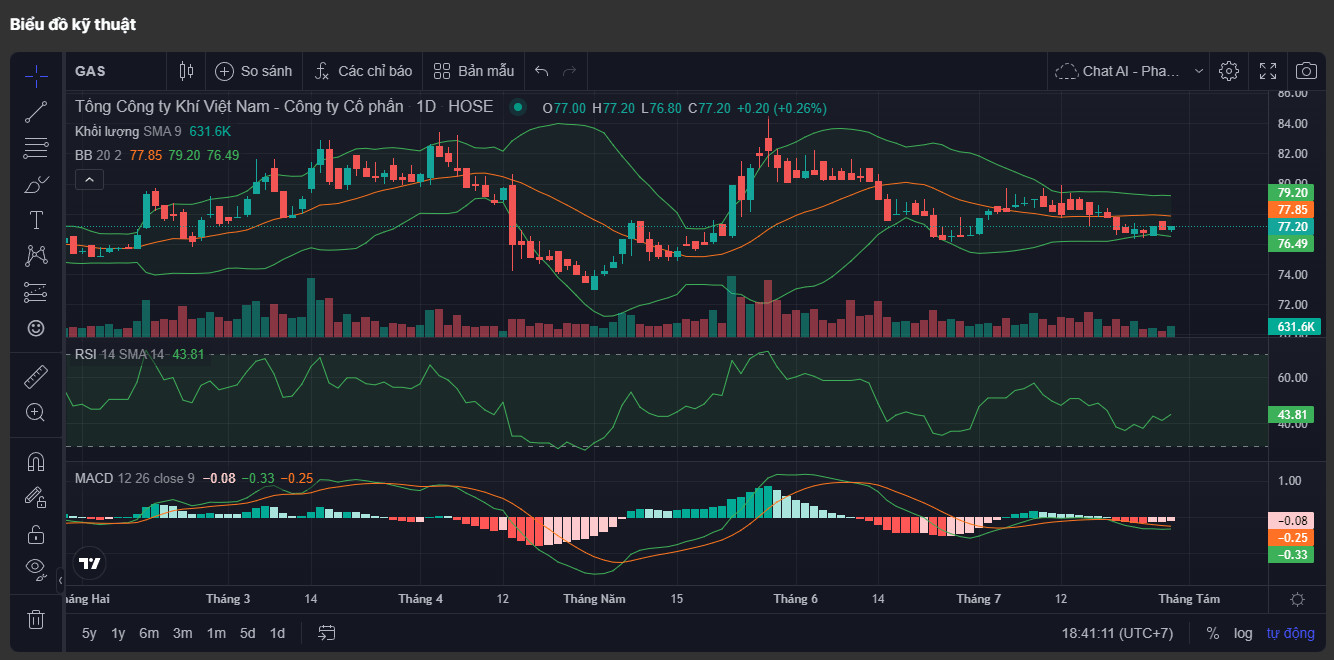Screen dimensions: 1334x660
Task: Click the 77.20 current price label
Action: coord(1292,227)
